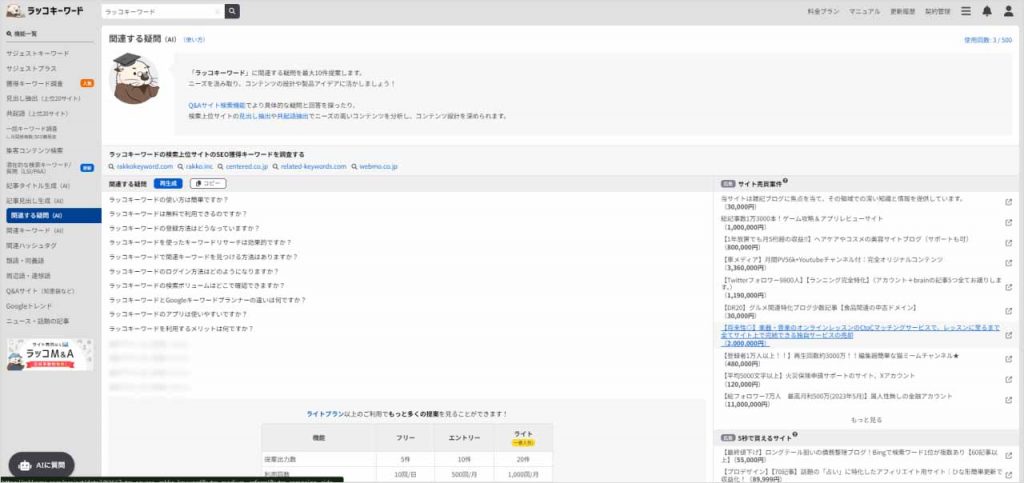The image size is (1024, 483).
Task: Open the user account icon
Action: tap(1008, 11)
